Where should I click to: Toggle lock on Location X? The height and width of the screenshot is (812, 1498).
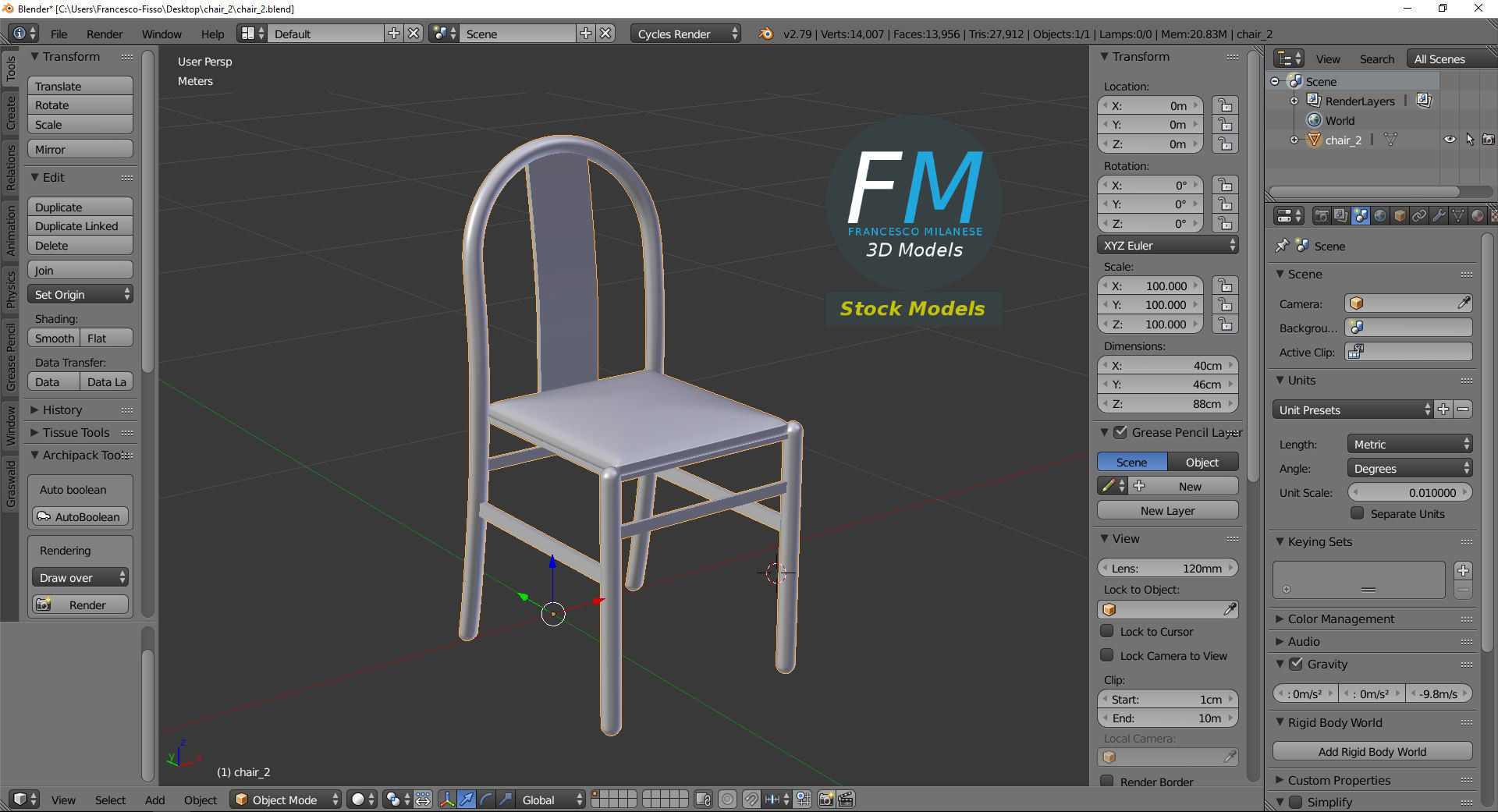click(1226, 105)
